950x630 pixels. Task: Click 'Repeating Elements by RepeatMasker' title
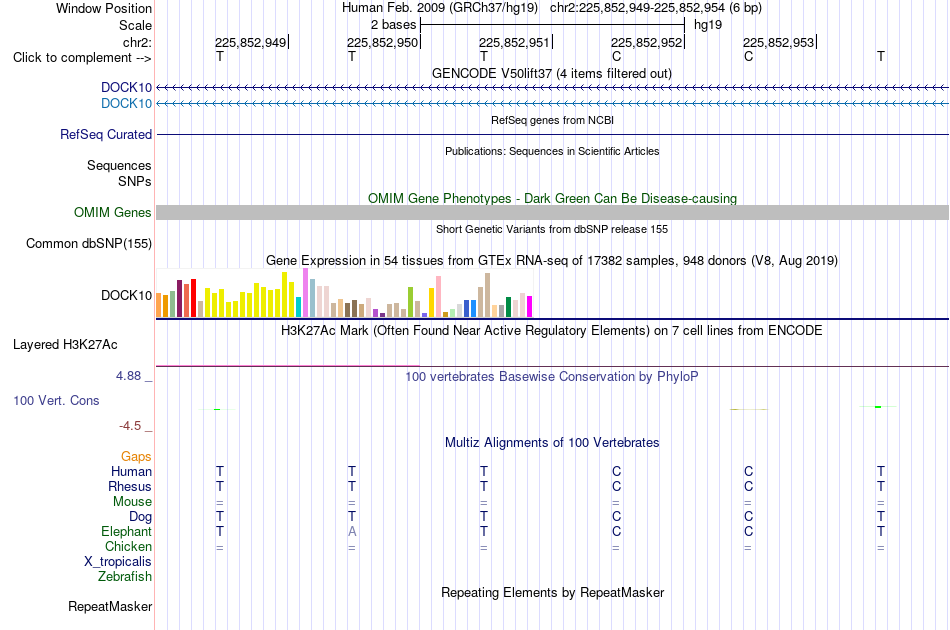pyautogui.click(x=553, y=592)
